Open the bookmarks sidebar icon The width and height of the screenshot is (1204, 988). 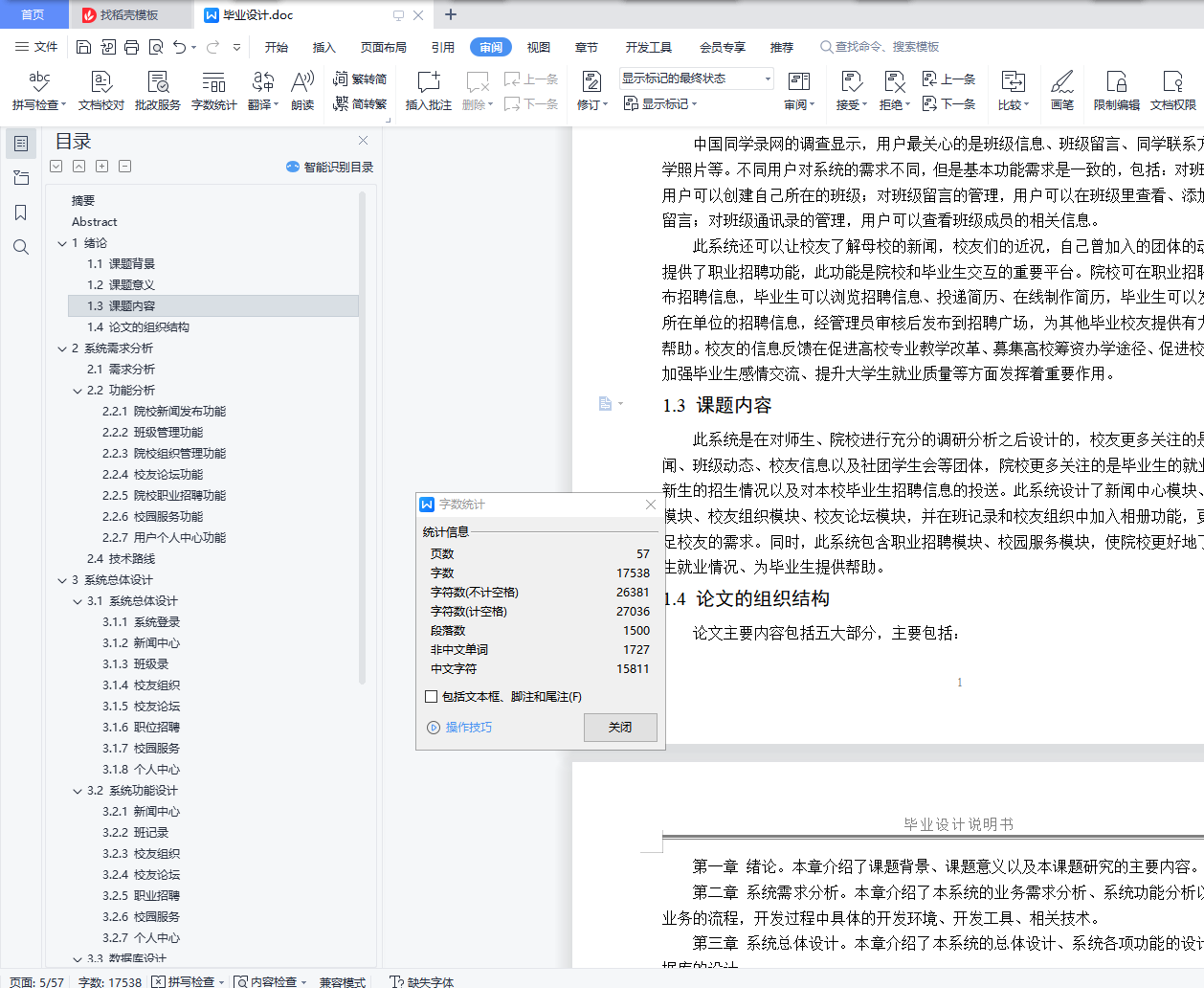[x=21, y=213]
